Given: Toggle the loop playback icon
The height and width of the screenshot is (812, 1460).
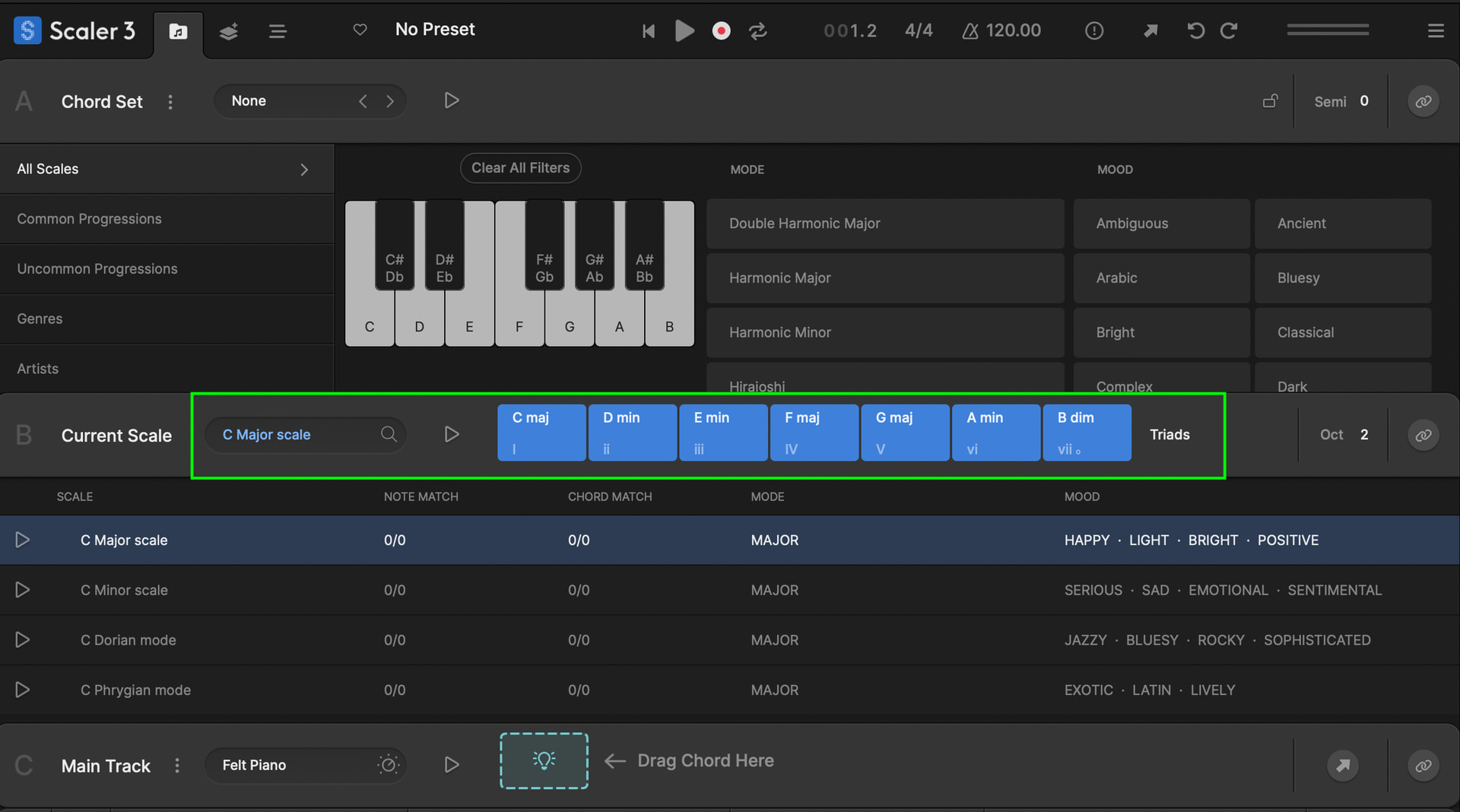Looking at the screenshot, I should pos(757,30).
